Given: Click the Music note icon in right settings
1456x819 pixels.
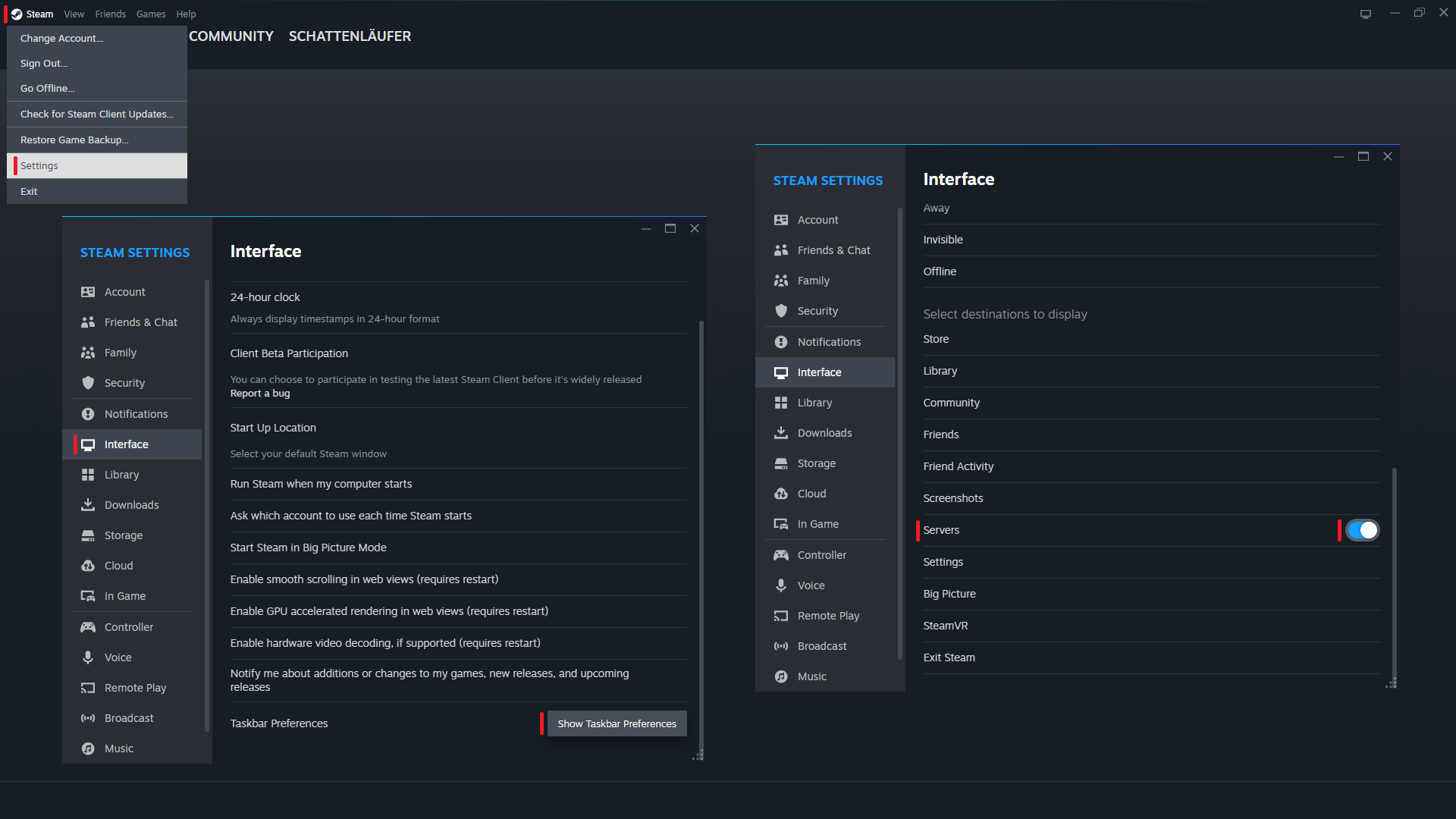Looking at the screenshot, I should coord(781,676).
